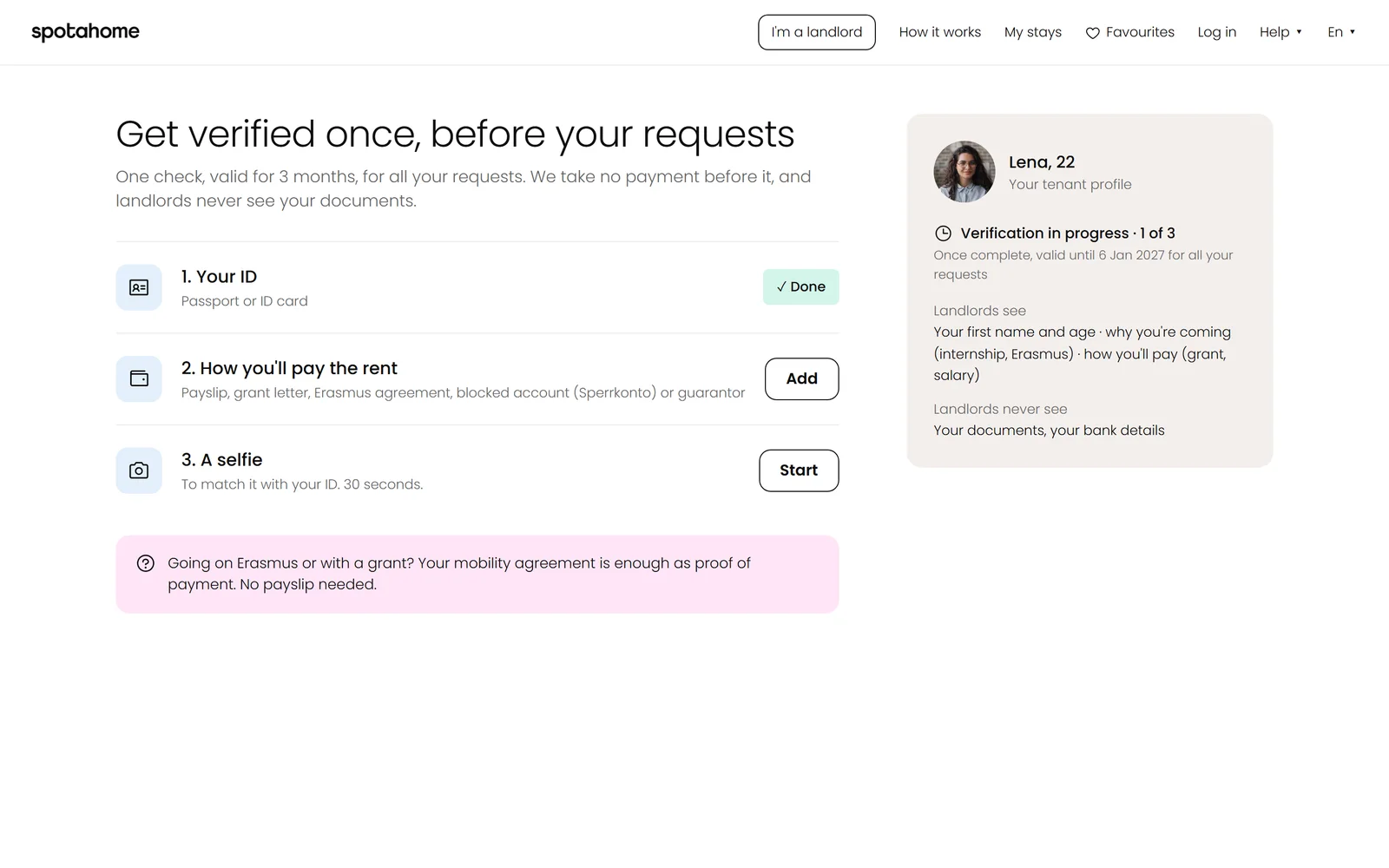Screen dimensions: 1389x868
Task: Click the 'Passport or ID card' text
Action: click(x=245, y=301)
